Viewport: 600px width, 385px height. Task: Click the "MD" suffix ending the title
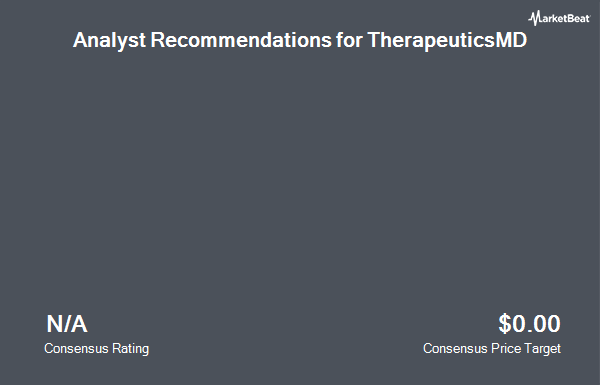pyautogui.click(x=511, y=39)
